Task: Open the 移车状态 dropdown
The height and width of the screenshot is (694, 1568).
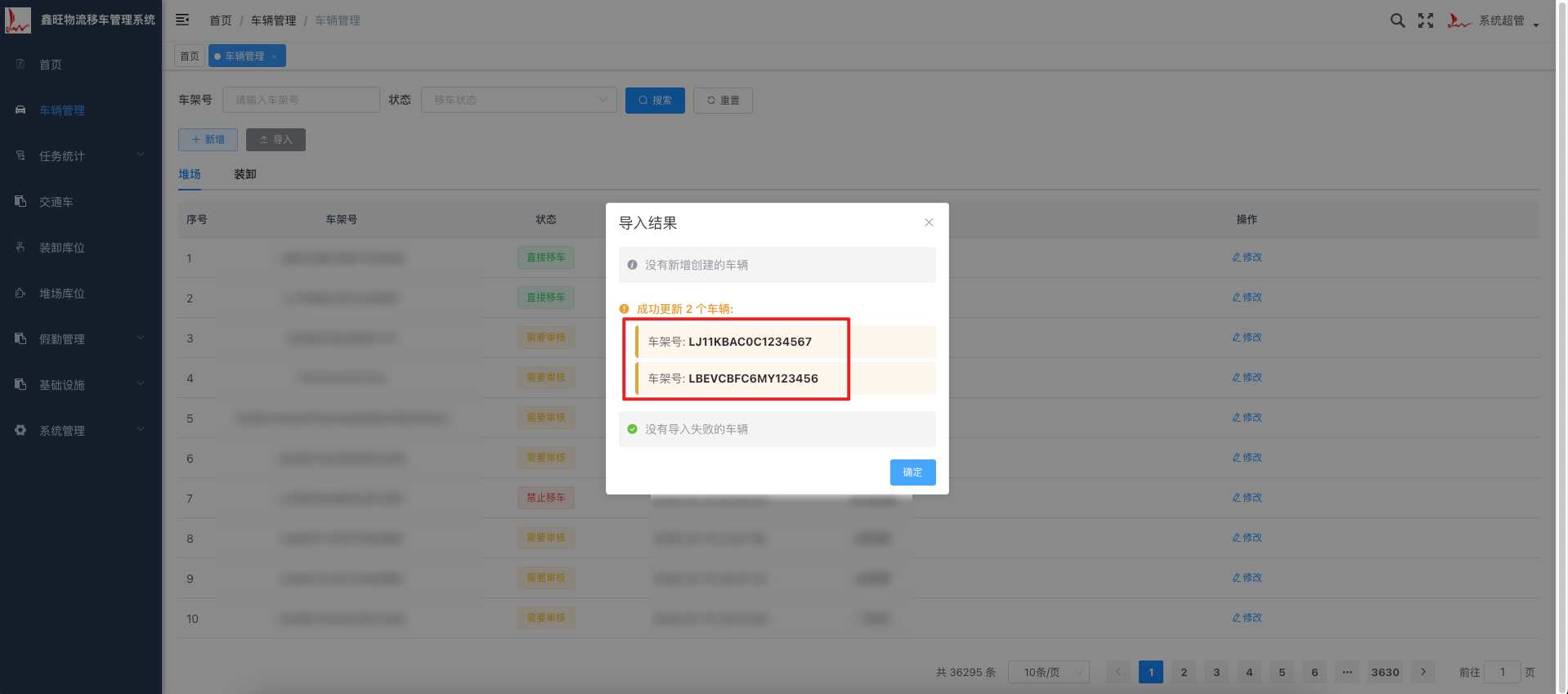Action: click(x=518, y=100)
